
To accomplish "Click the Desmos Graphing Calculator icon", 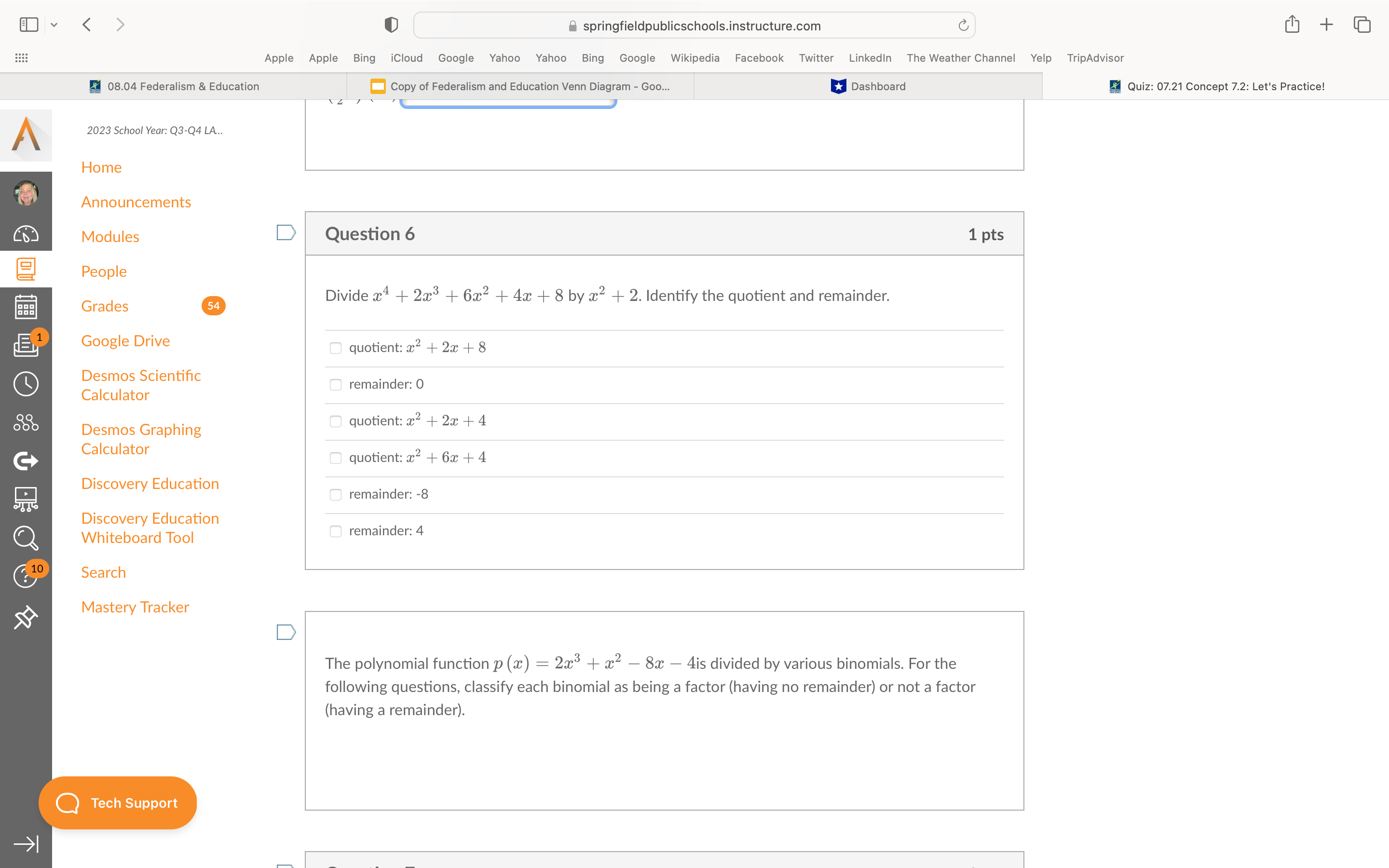I will 142,438.
